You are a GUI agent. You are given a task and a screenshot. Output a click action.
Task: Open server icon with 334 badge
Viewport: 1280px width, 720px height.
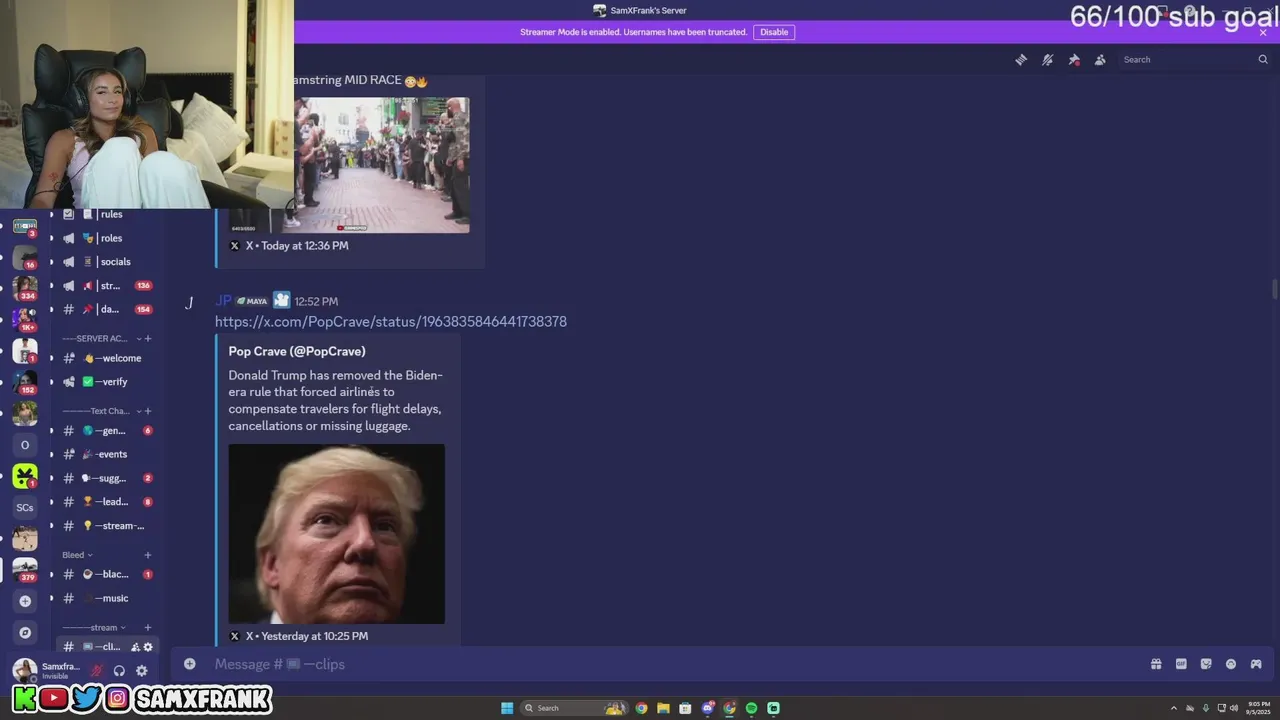[x=25, y=288]
